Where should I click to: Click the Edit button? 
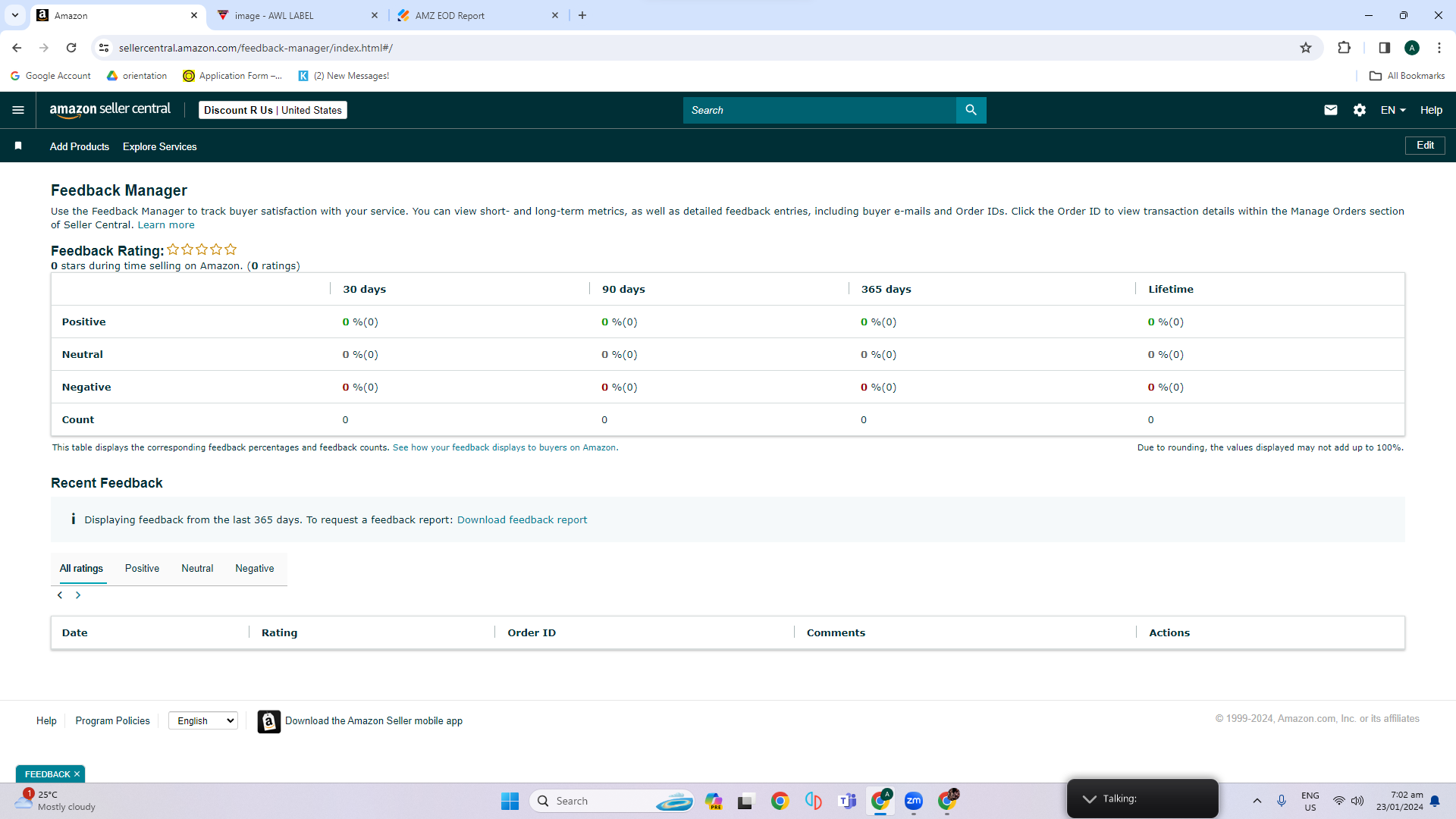pyautogui.click(x=1425, y=145)
